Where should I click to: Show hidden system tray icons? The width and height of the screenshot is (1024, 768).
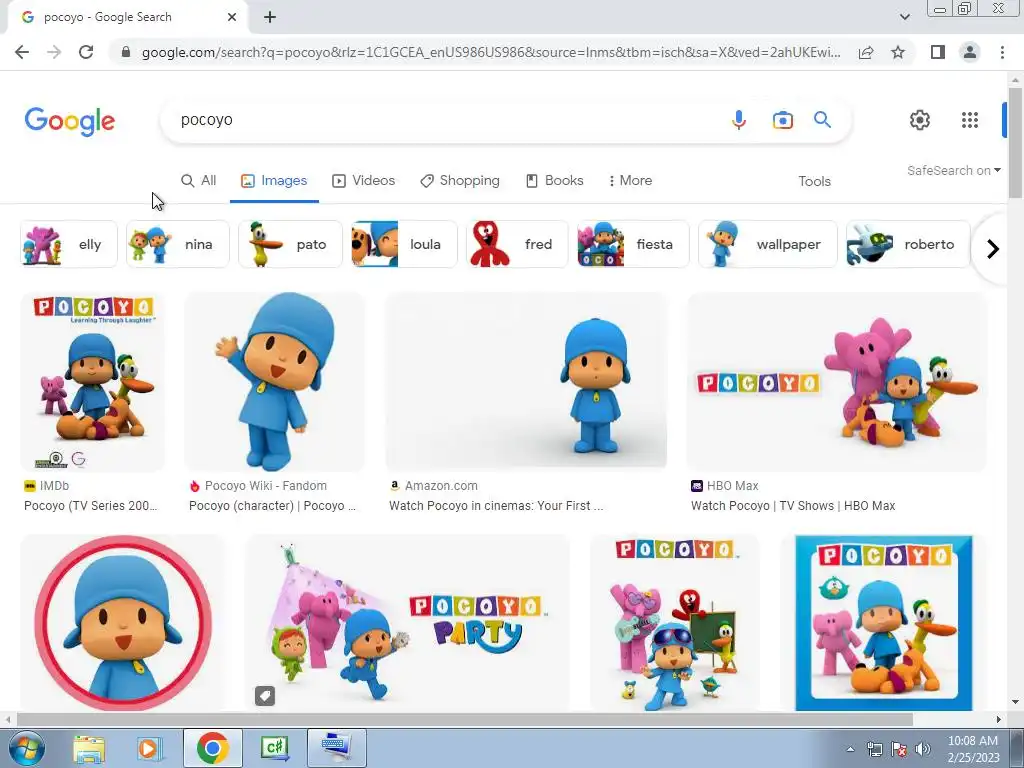click(x=850, y=749)
